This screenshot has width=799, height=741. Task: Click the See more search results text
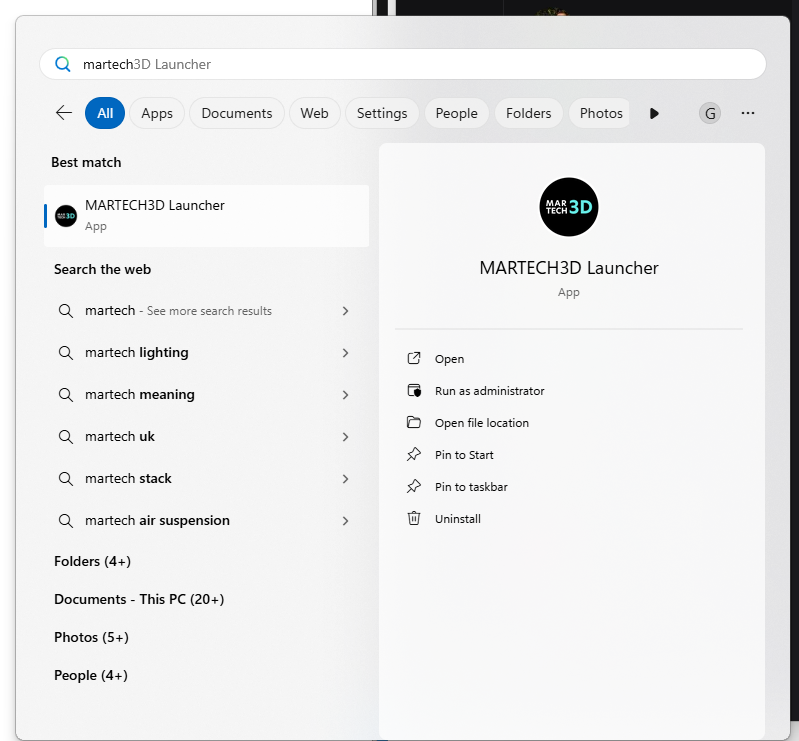[x=209, y=311]
